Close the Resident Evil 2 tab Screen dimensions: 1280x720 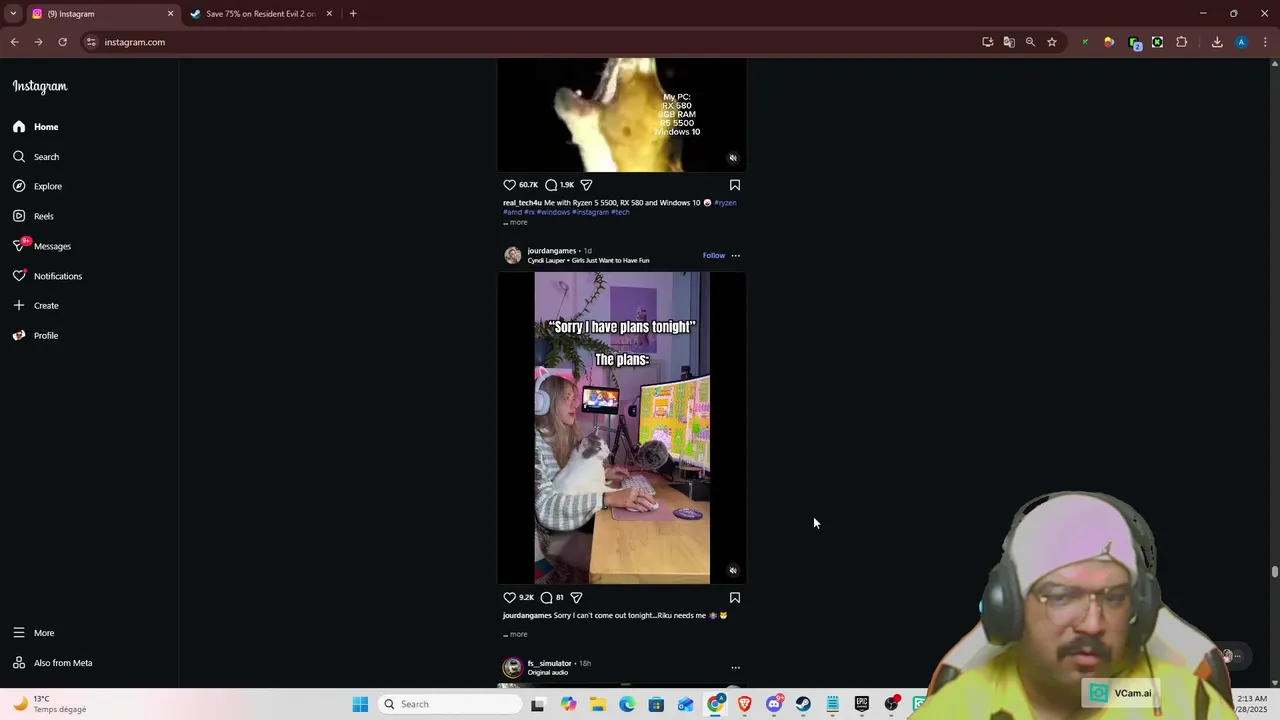329,14
